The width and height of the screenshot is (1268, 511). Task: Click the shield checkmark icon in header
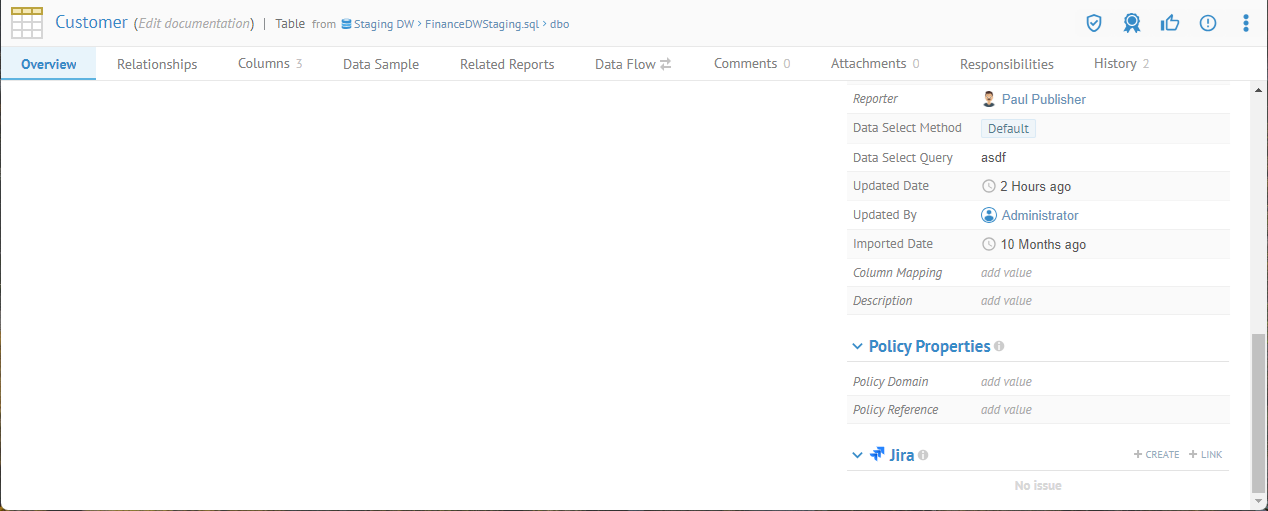[x=1094, y=23]
